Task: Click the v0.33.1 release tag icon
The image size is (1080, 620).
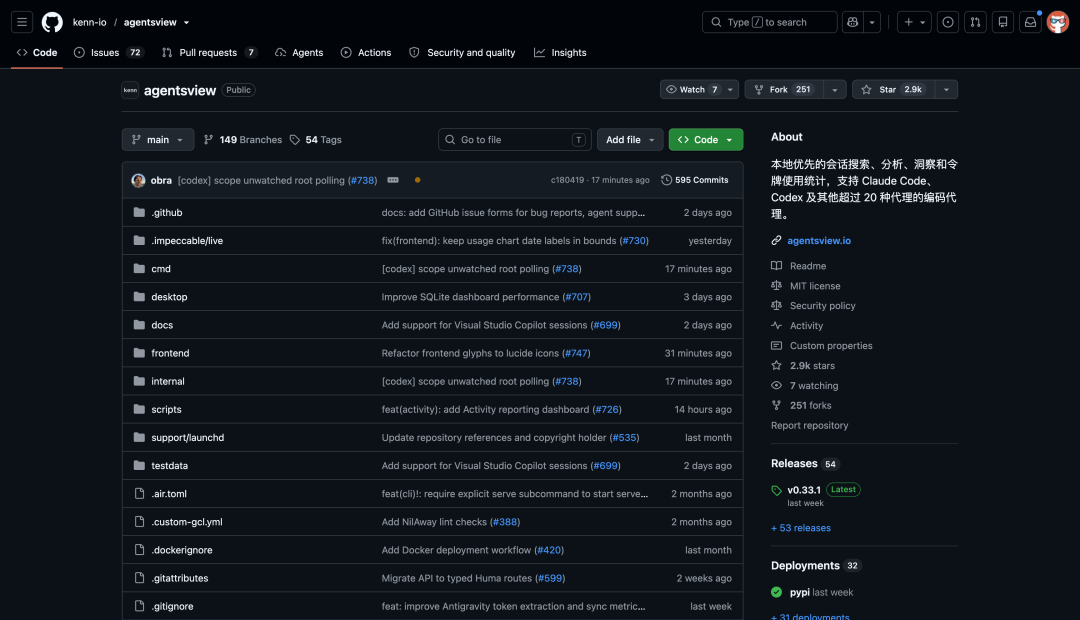Action: pos(776,490)
